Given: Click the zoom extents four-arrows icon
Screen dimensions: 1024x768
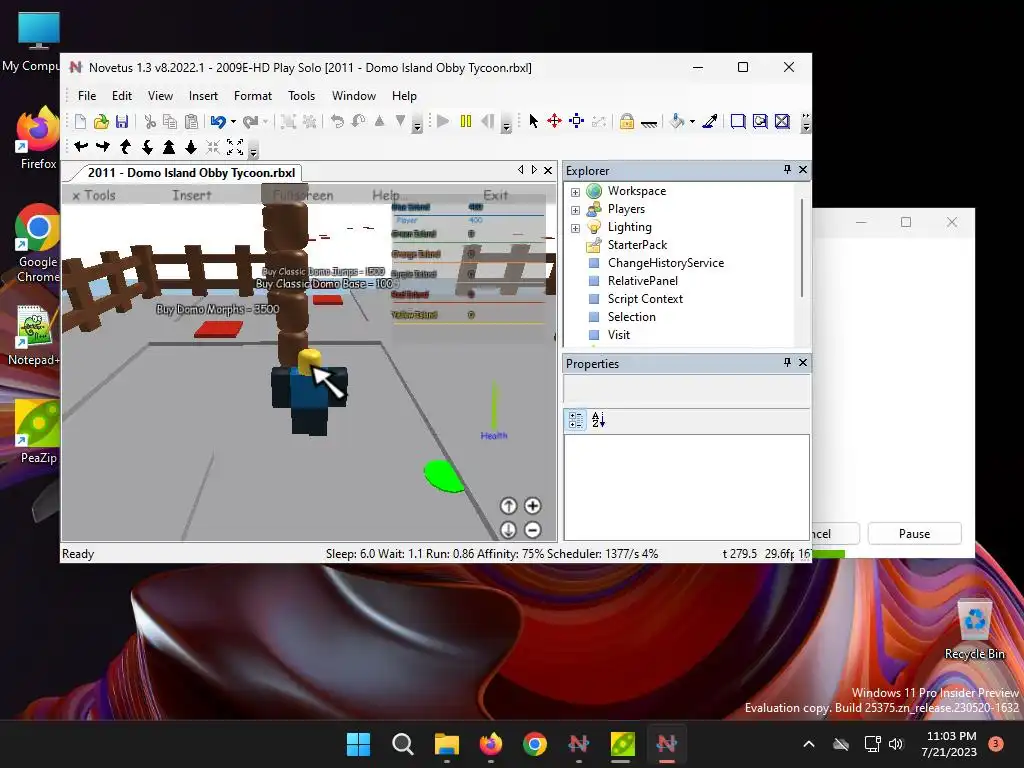Looking at the screenshot, I should (x=235, y=147).
